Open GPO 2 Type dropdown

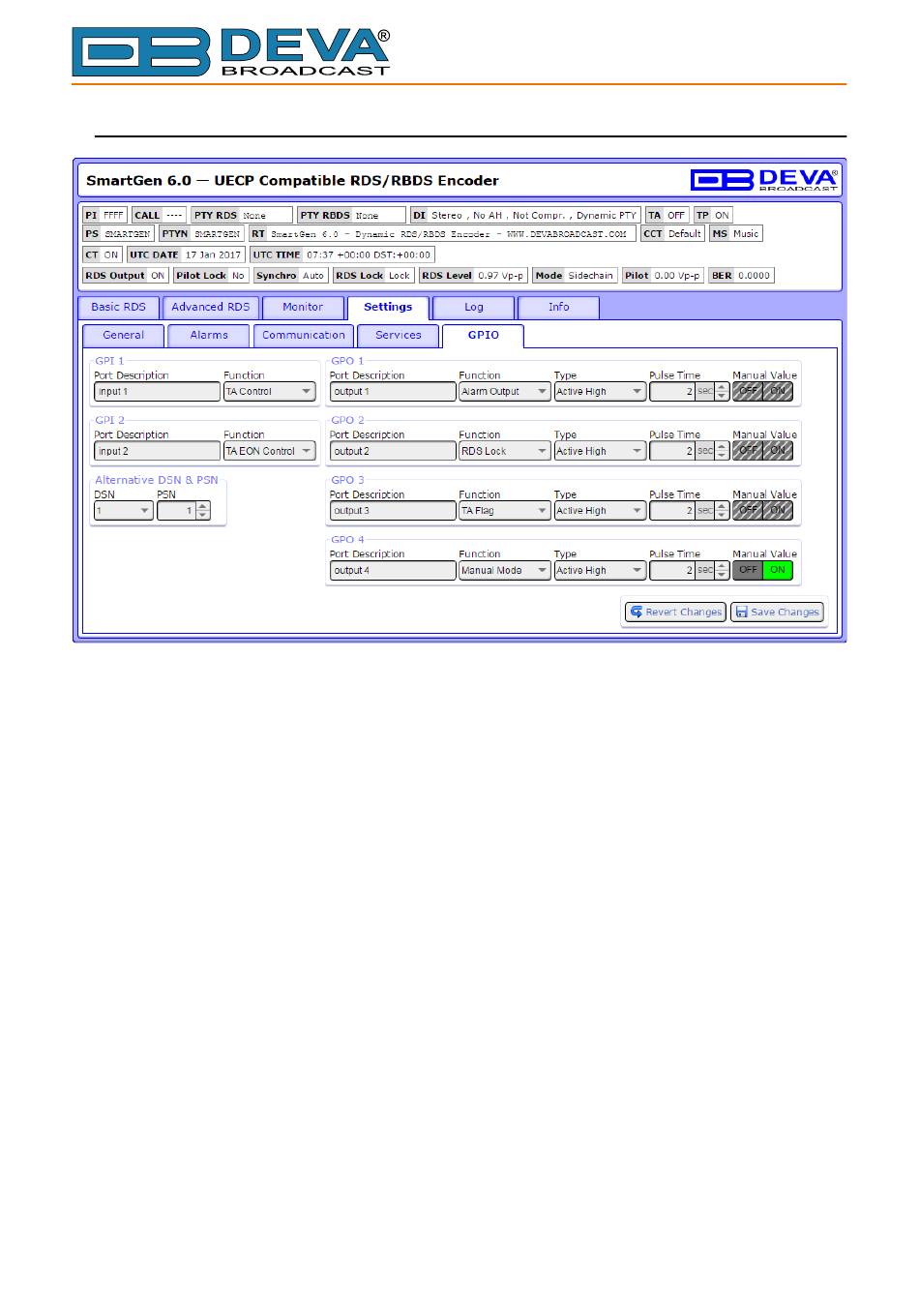coord(600,451)
